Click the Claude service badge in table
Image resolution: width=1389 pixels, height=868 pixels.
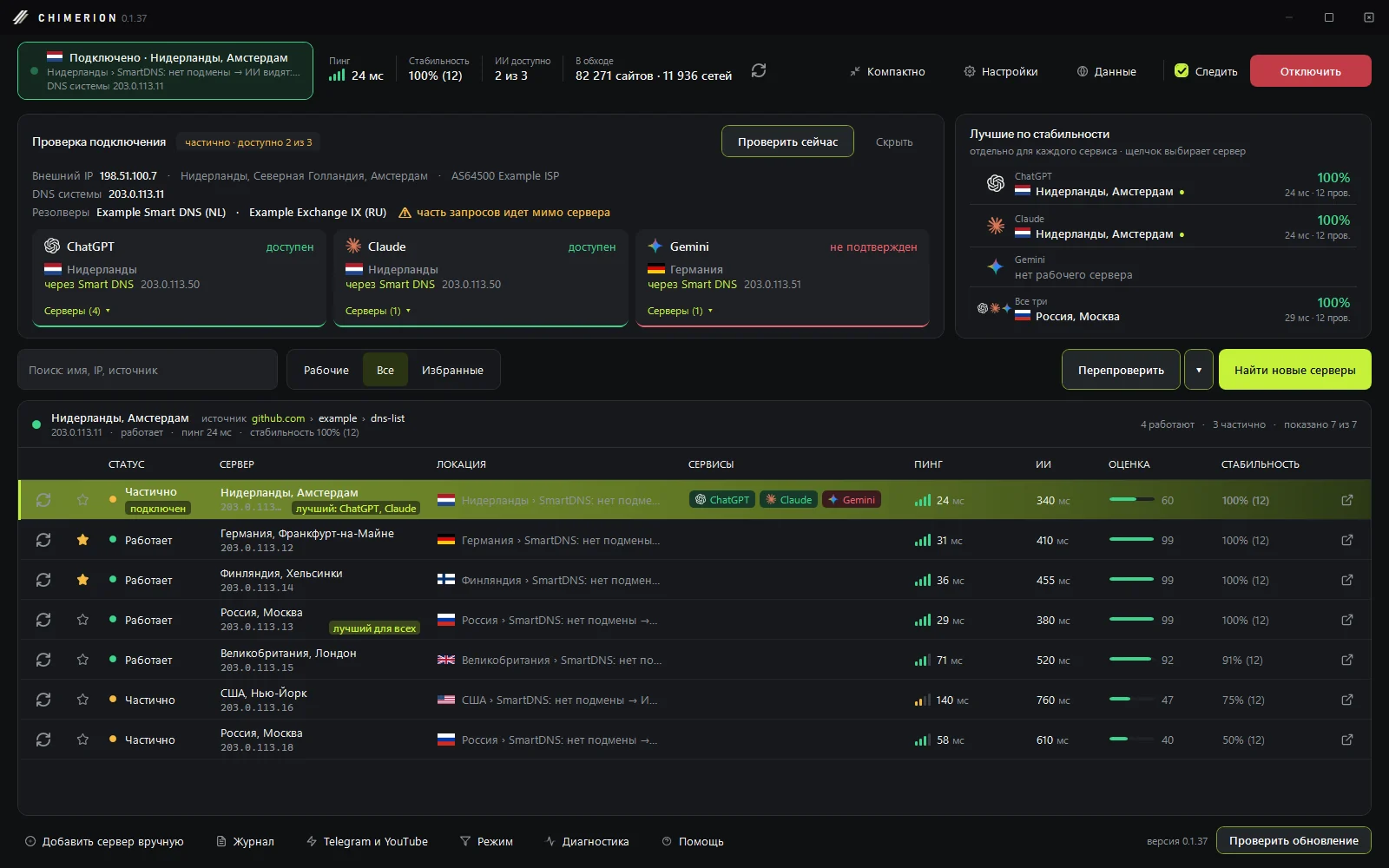pyautogui.click(x=788, y=500)
